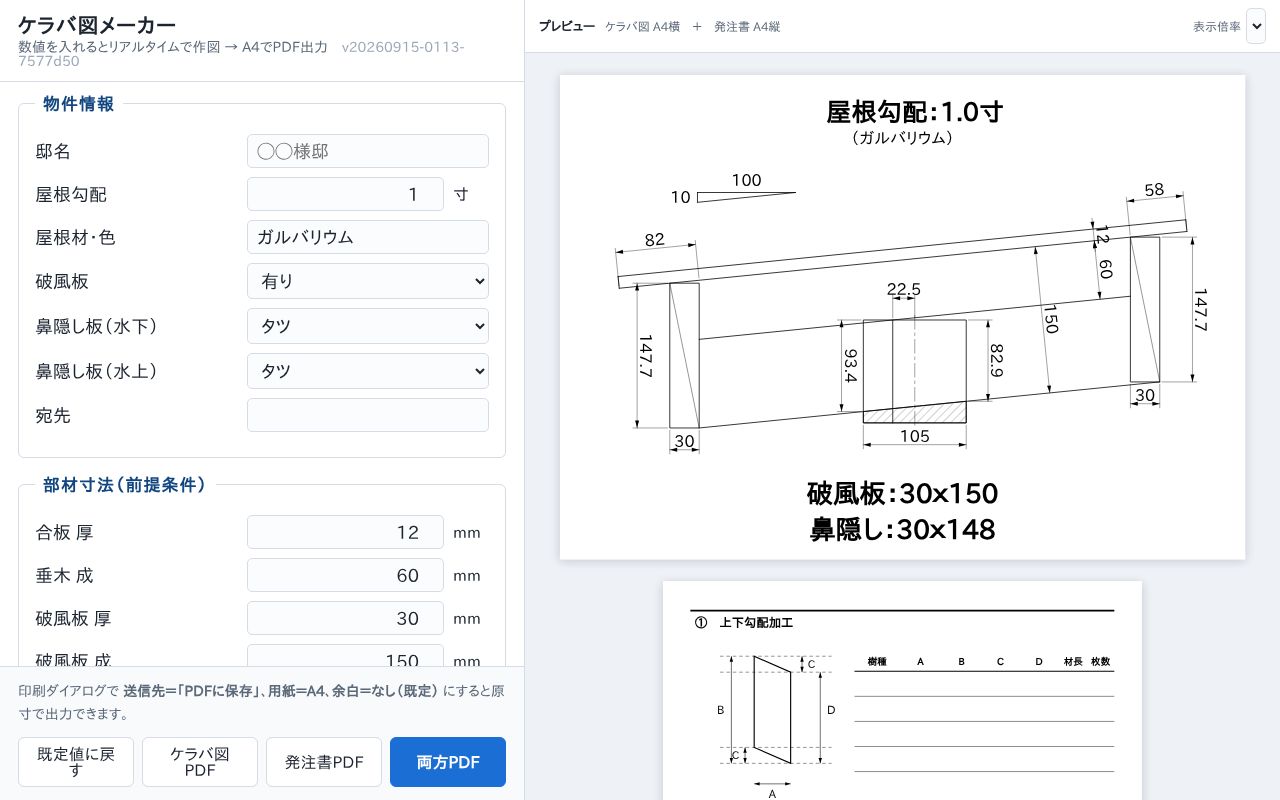Click the 屋根勾配:1.0寸 drawing title

[914, 111]
